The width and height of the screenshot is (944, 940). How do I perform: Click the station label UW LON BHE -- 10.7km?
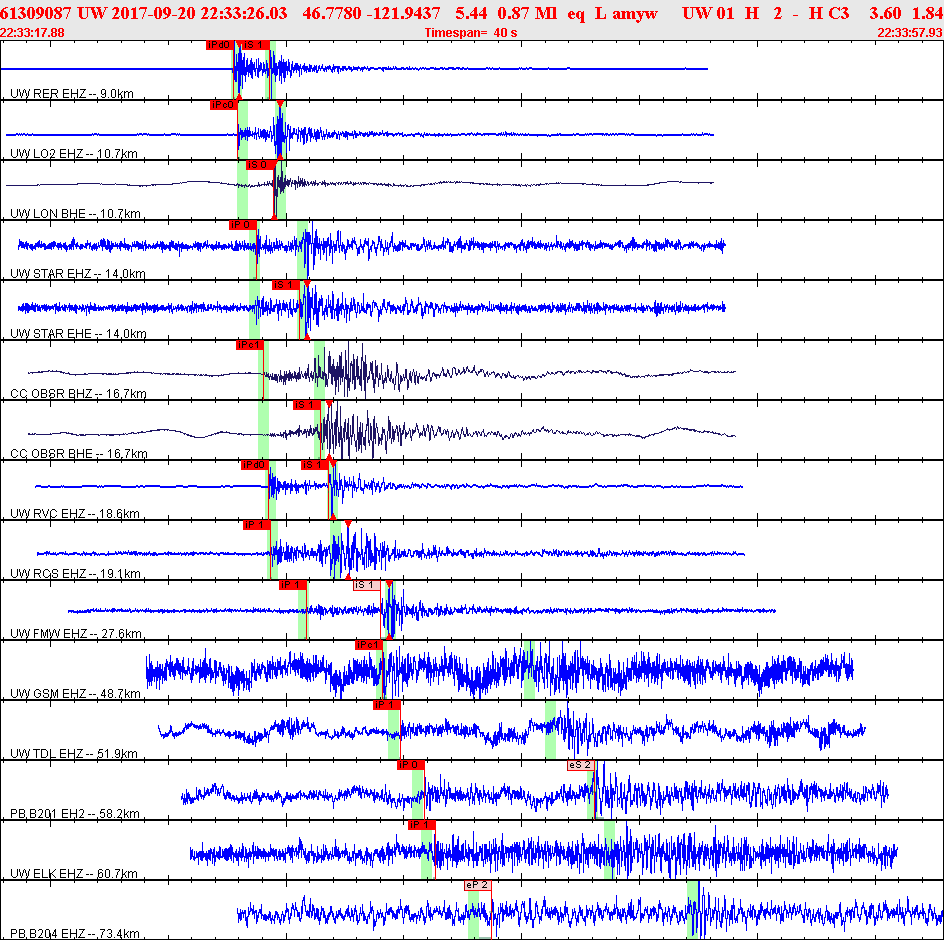click(75, 213)
